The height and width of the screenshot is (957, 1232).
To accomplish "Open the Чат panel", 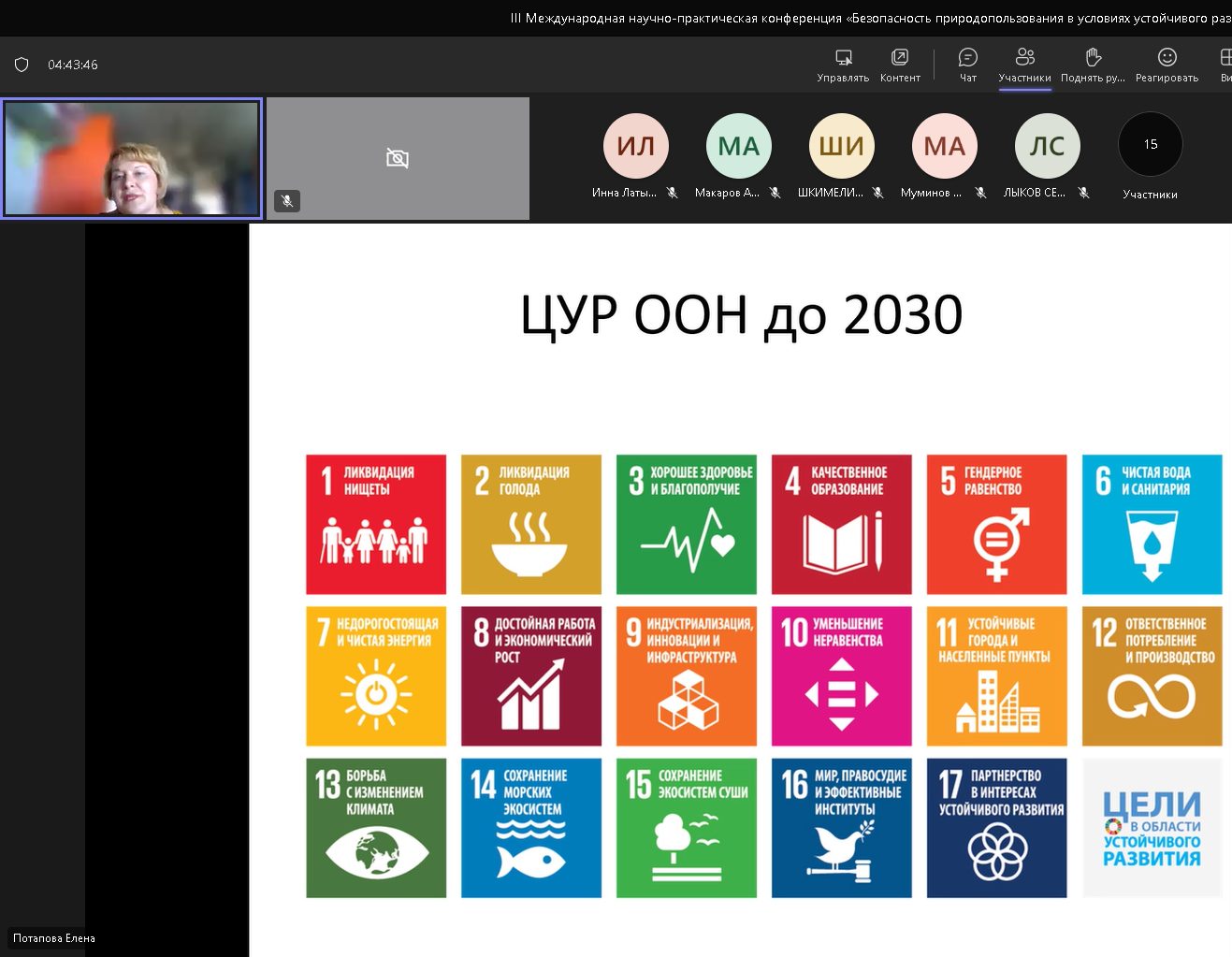I will [968, 65].
